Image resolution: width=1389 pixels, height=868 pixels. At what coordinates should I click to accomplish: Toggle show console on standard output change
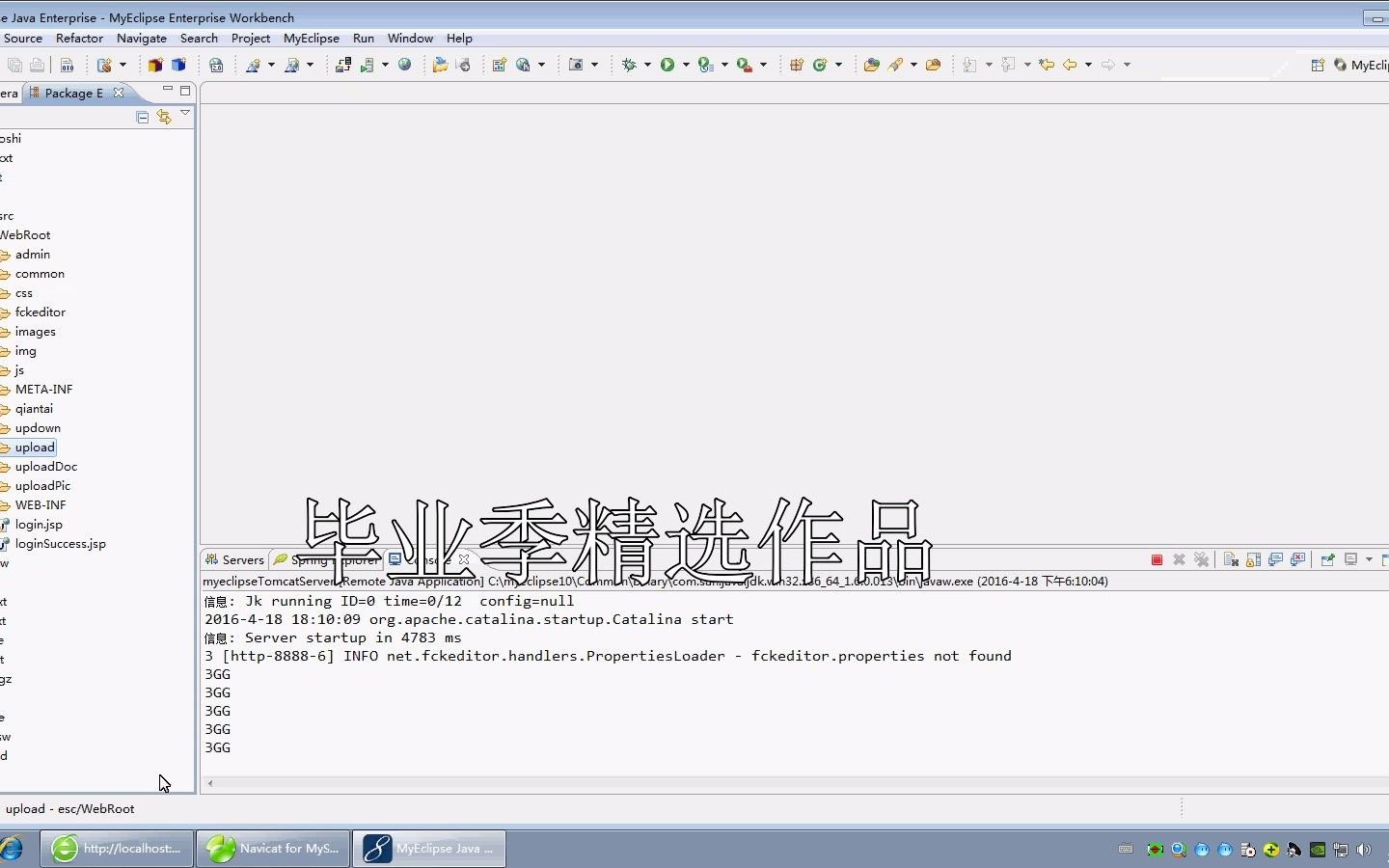click(1275, 559)
